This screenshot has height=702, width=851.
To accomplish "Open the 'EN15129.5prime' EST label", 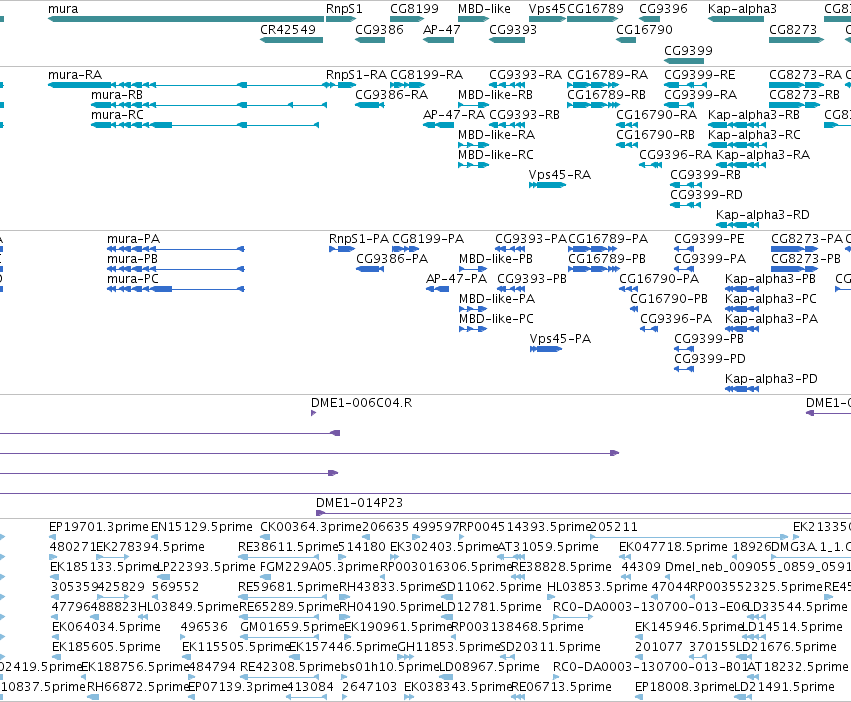I will [x=202, y=527].
